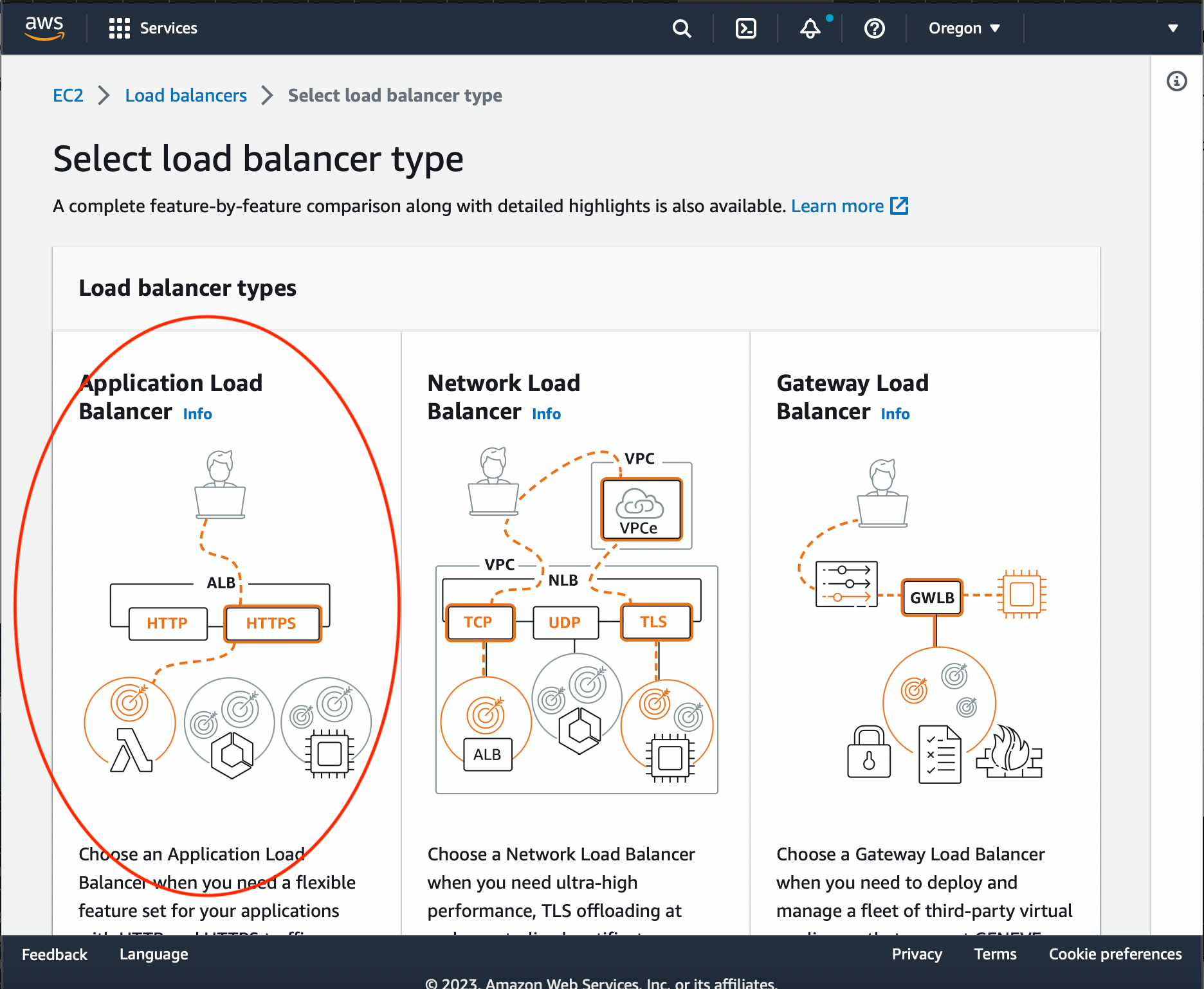Click the Gateway Load Balancer description text
The image size is (1204, 989).
point(924,889)
